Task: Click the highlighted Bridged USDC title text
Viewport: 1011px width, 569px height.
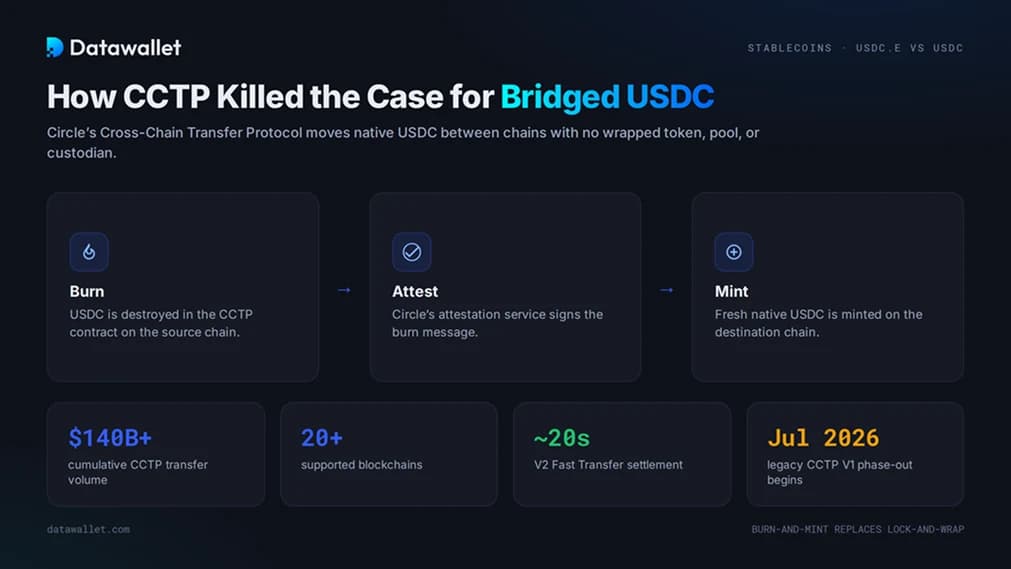Action: click(607, 97)
